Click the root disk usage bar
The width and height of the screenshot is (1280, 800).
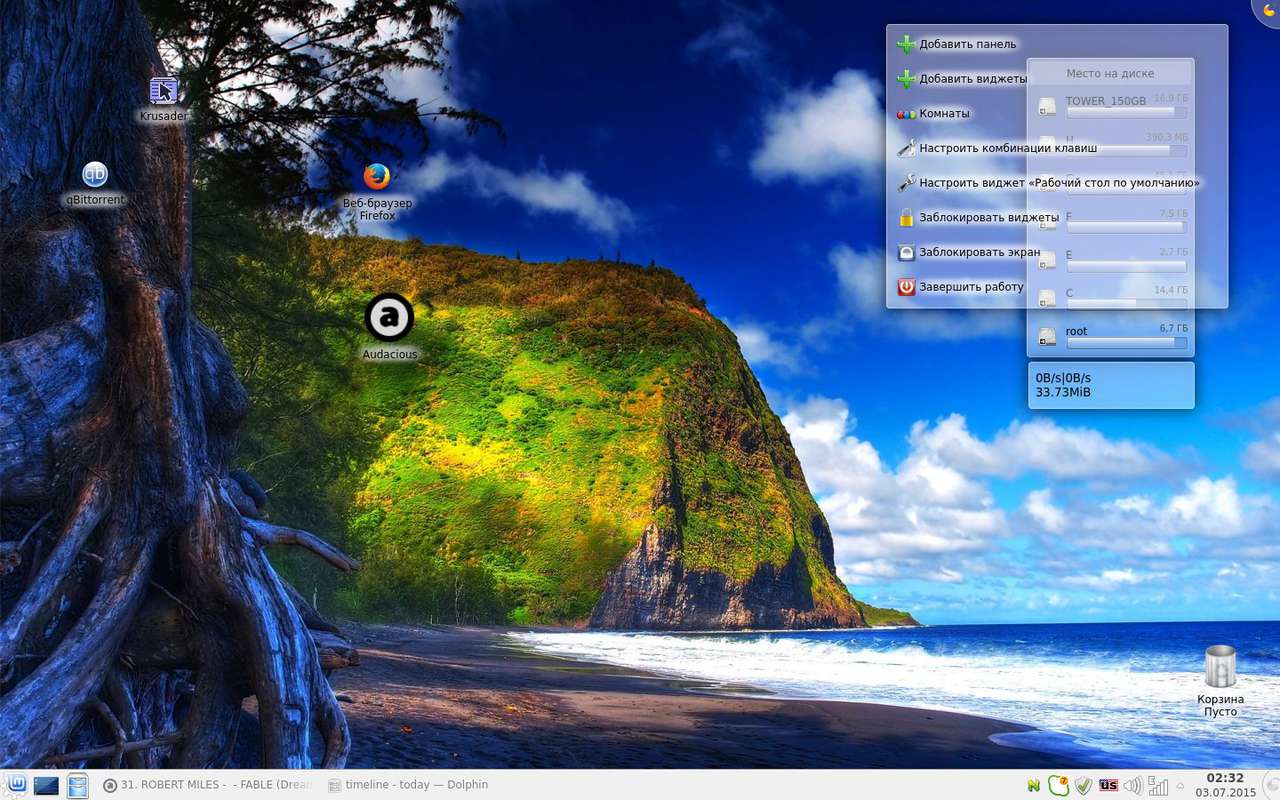point(1126,343)
